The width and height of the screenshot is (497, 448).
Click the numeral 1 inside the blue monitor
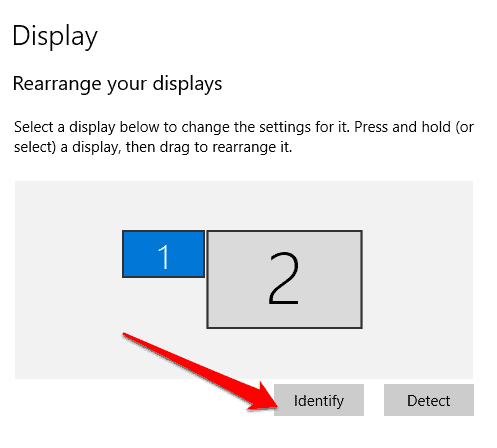click(x=164, y=256)
